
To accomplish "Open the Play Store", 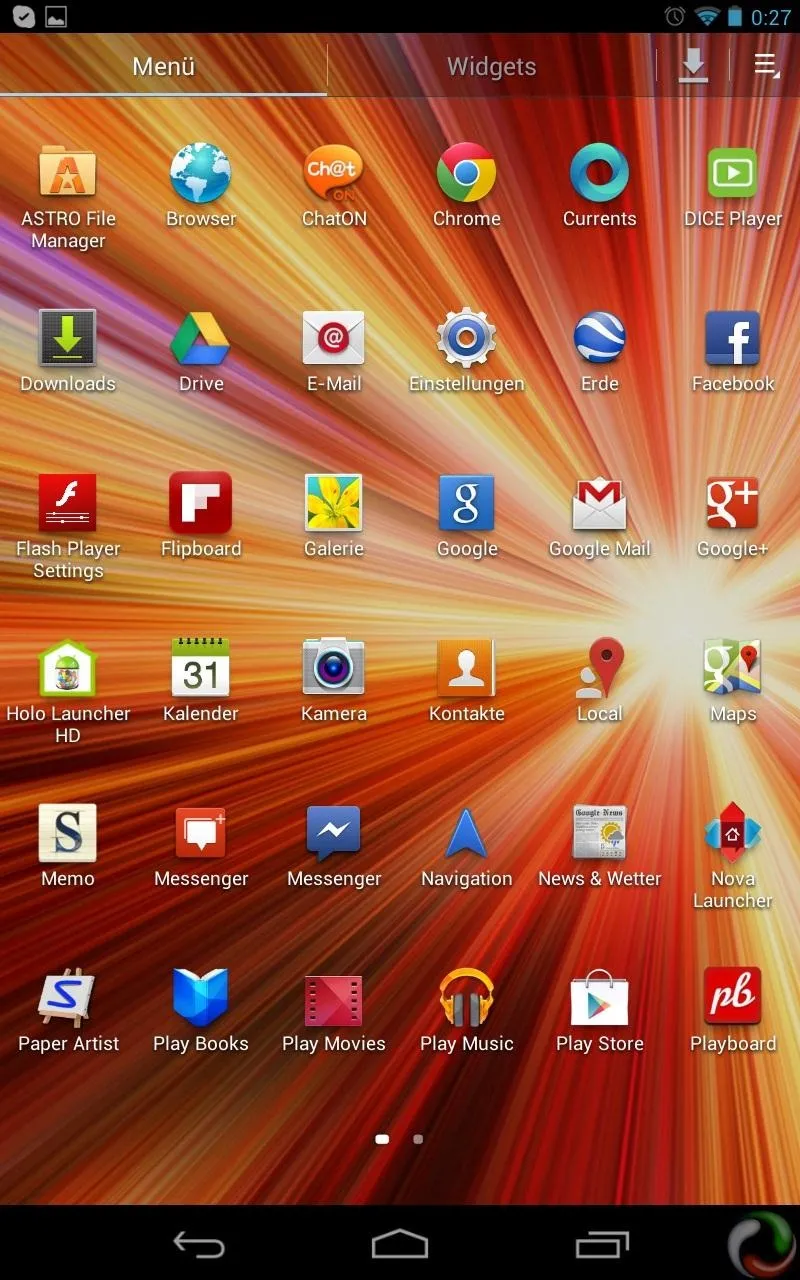I will (600, 1010).
